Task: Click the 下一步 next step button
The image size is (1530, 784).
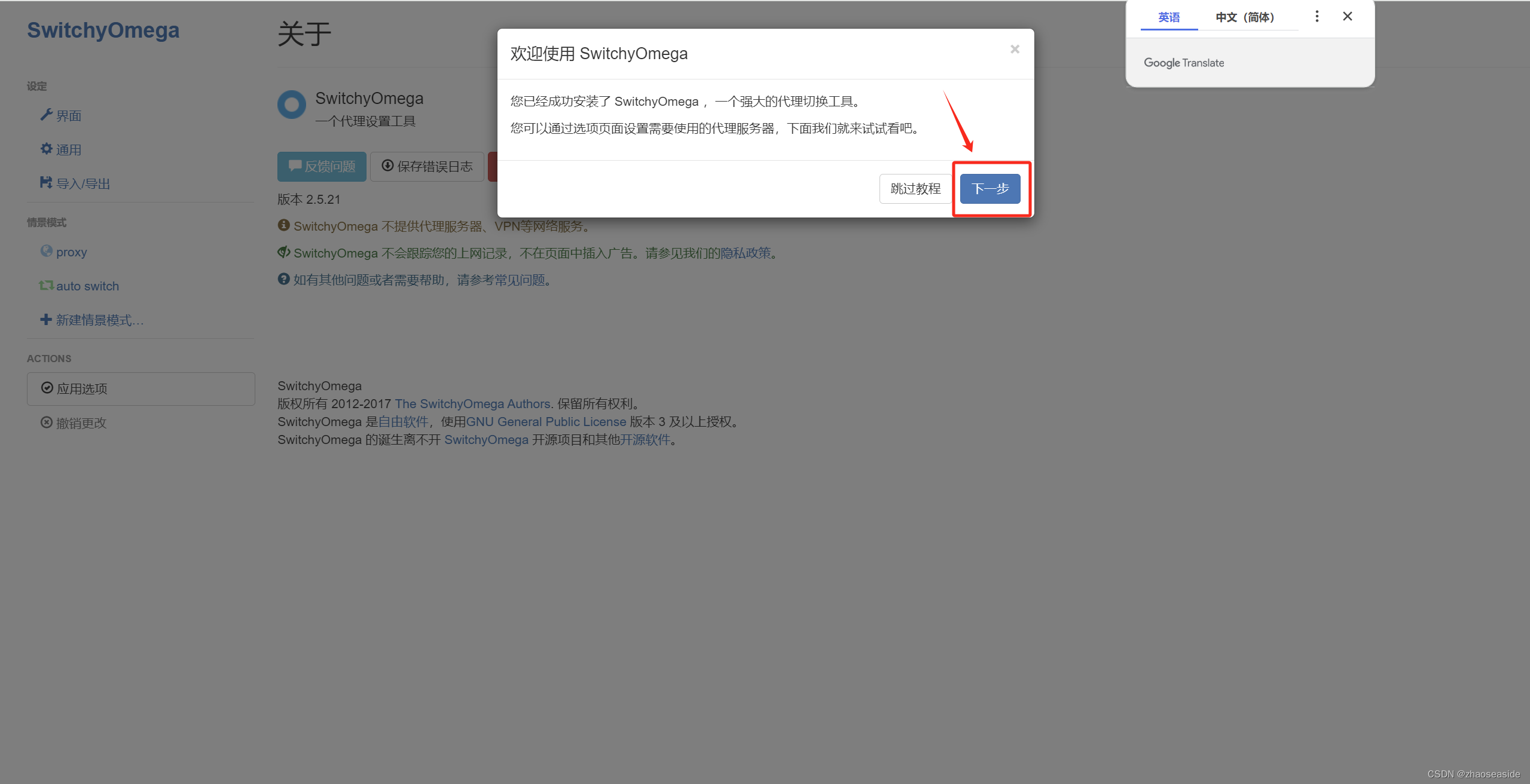Action: click(x=990, y=188)
